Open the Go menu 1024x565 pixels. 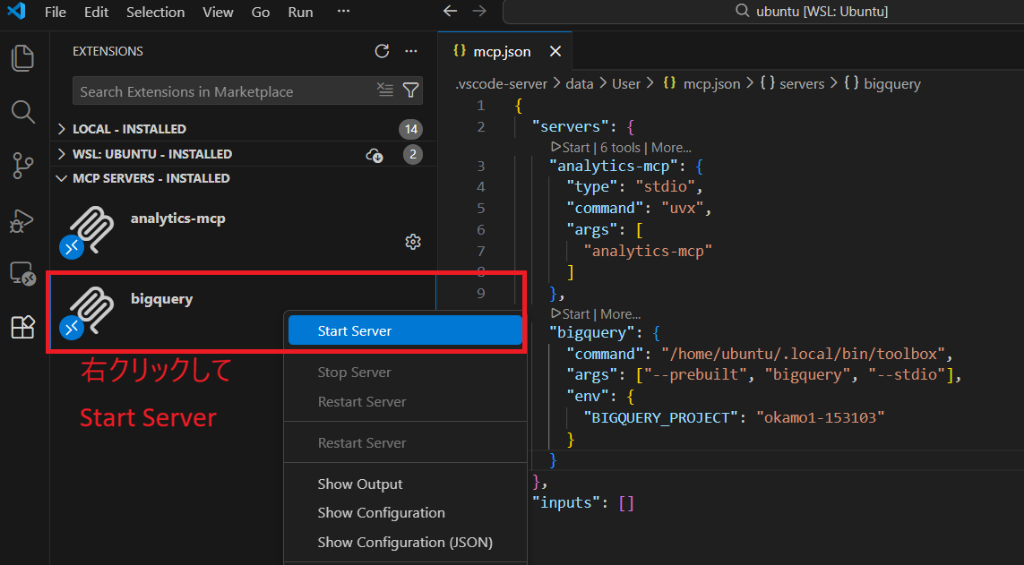[261, 12]
